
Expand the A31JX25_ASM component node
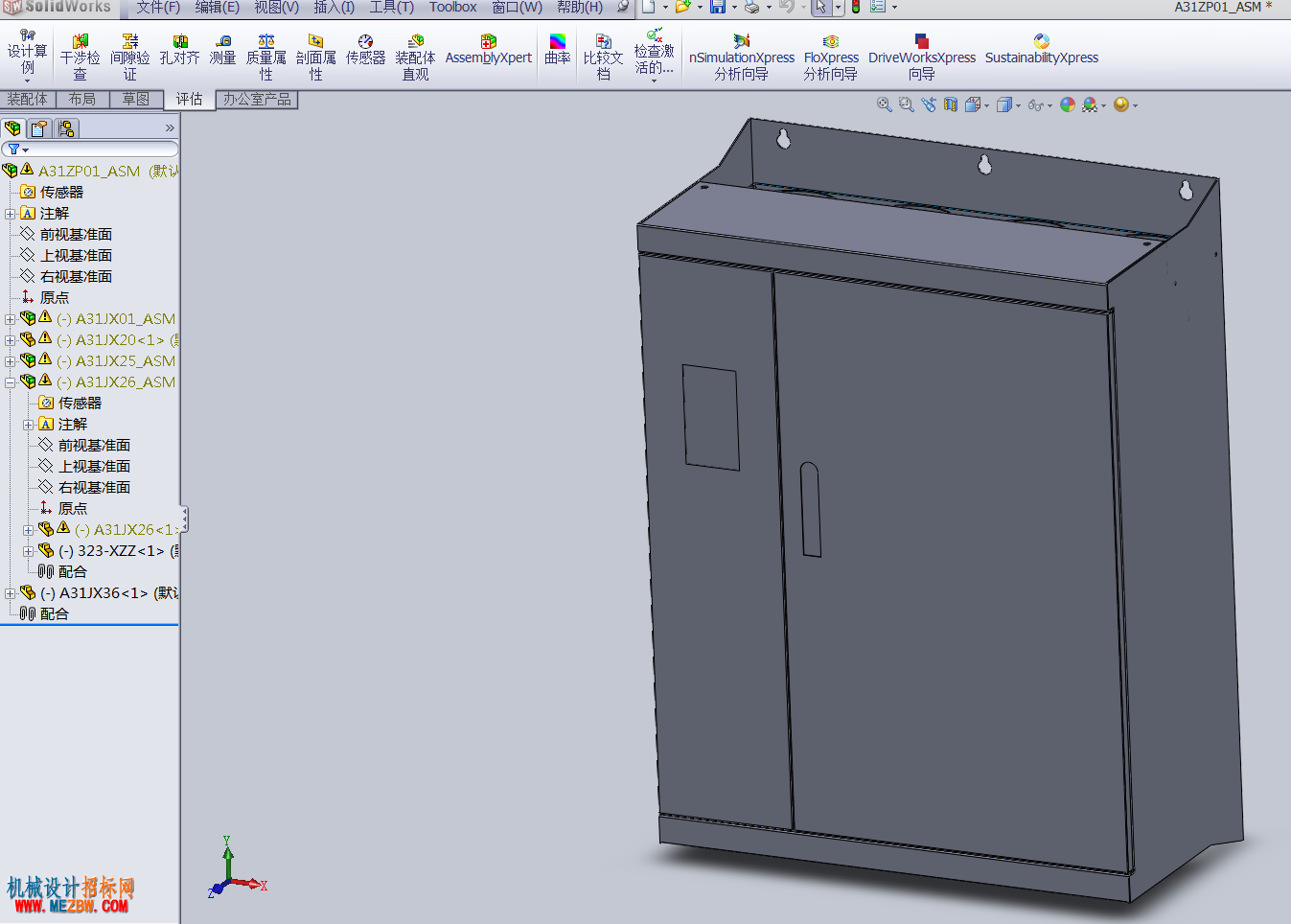pos(10,361)
